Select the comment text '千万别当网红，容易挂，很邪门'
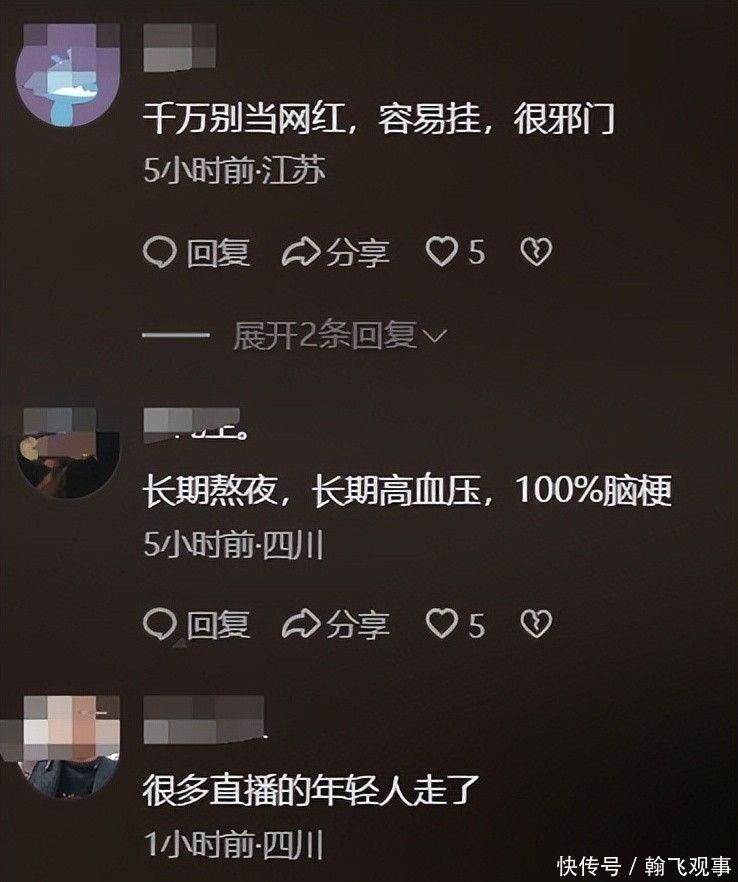This screenshot has height=882, width=738. [x=379, y=119]
